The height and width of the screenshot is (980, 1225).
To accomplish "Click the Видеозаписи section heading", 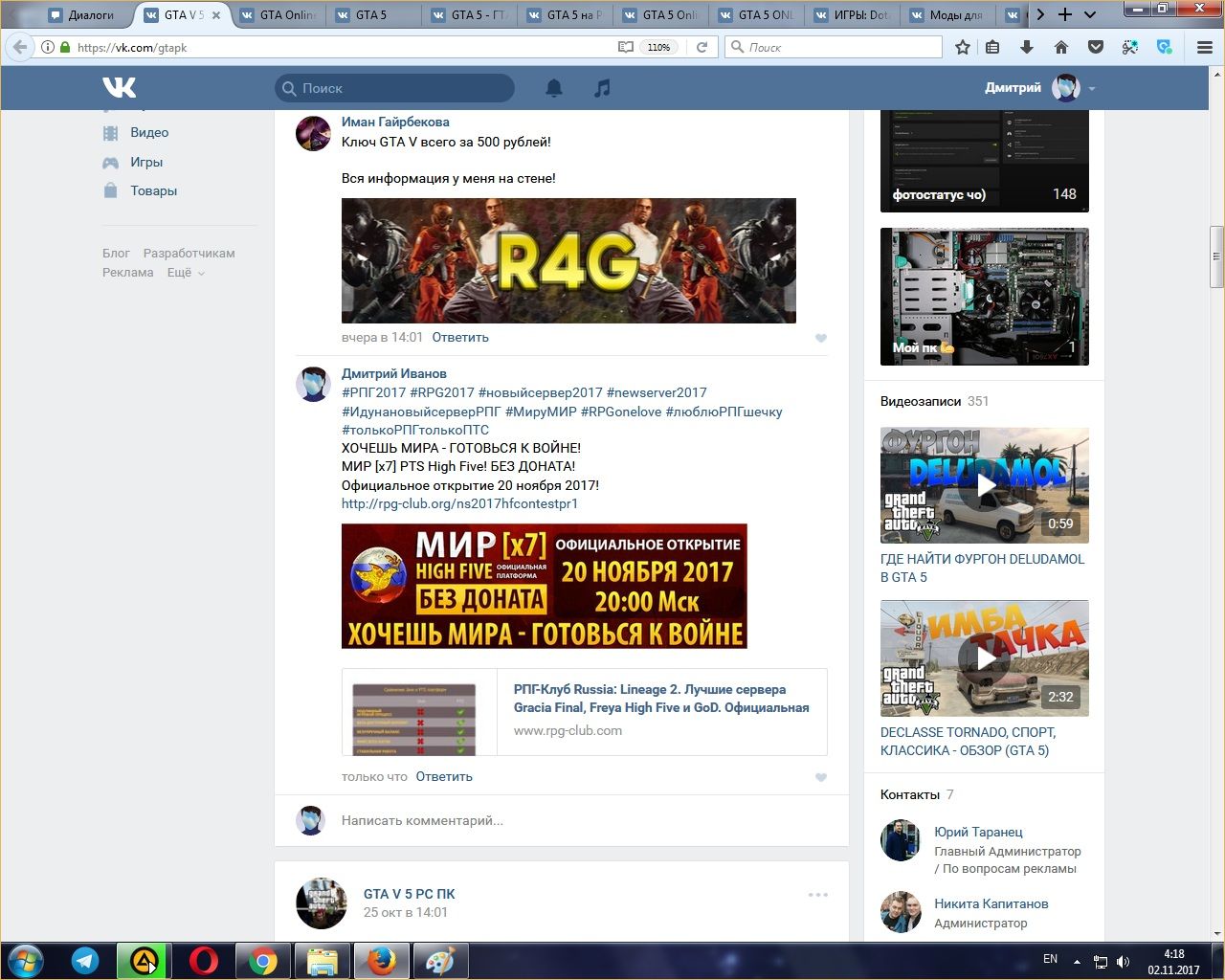I will 921,401.
